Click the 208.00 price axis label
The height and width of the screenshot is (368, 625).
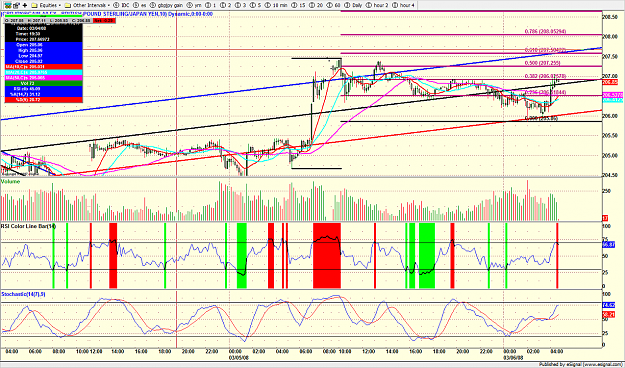[610, 36]
